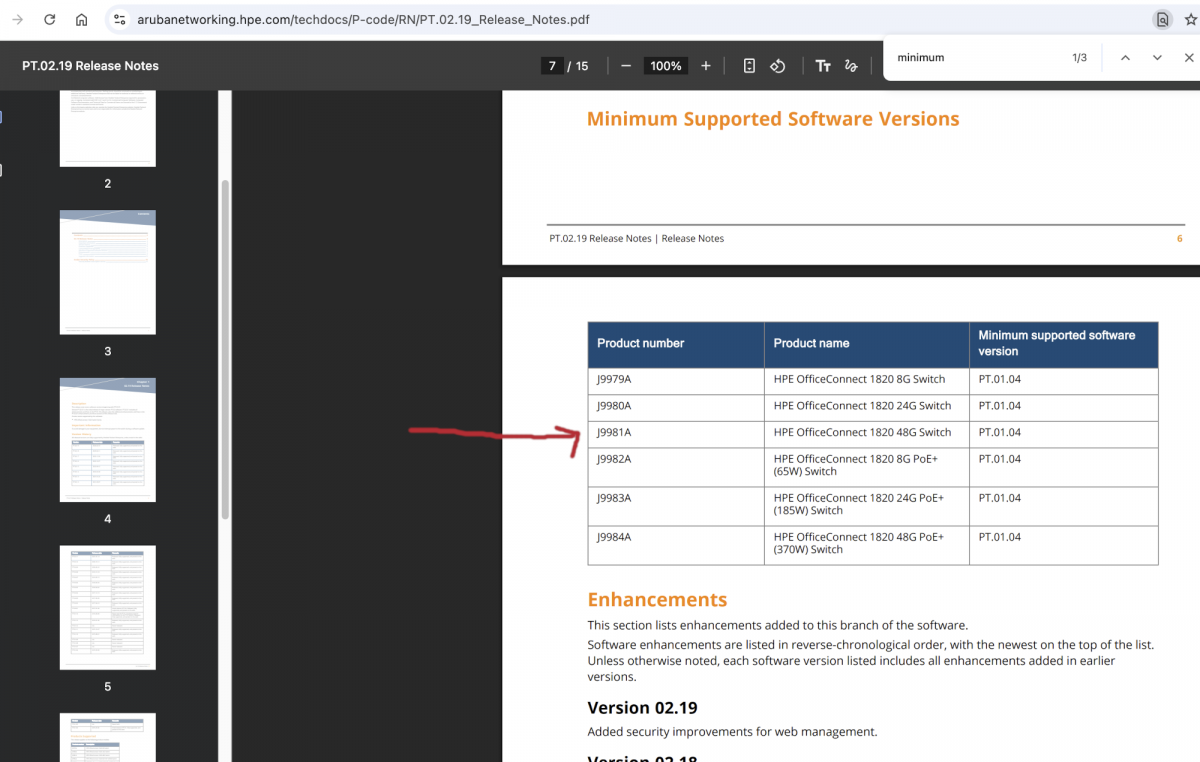This screenshot has height=762, width=1200.
Task: Zoom in the PDF with plus
Action: (706, 66)
